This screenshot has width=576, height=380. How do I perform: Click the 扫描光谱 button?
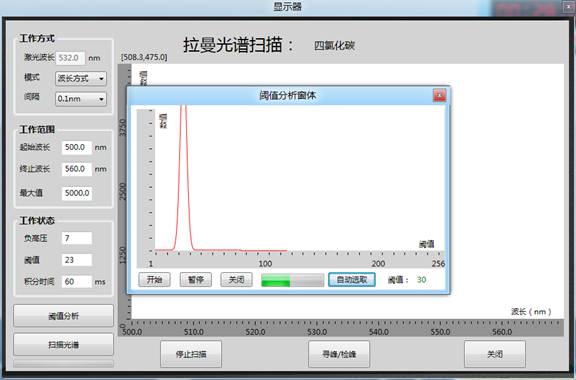(64, 345)
